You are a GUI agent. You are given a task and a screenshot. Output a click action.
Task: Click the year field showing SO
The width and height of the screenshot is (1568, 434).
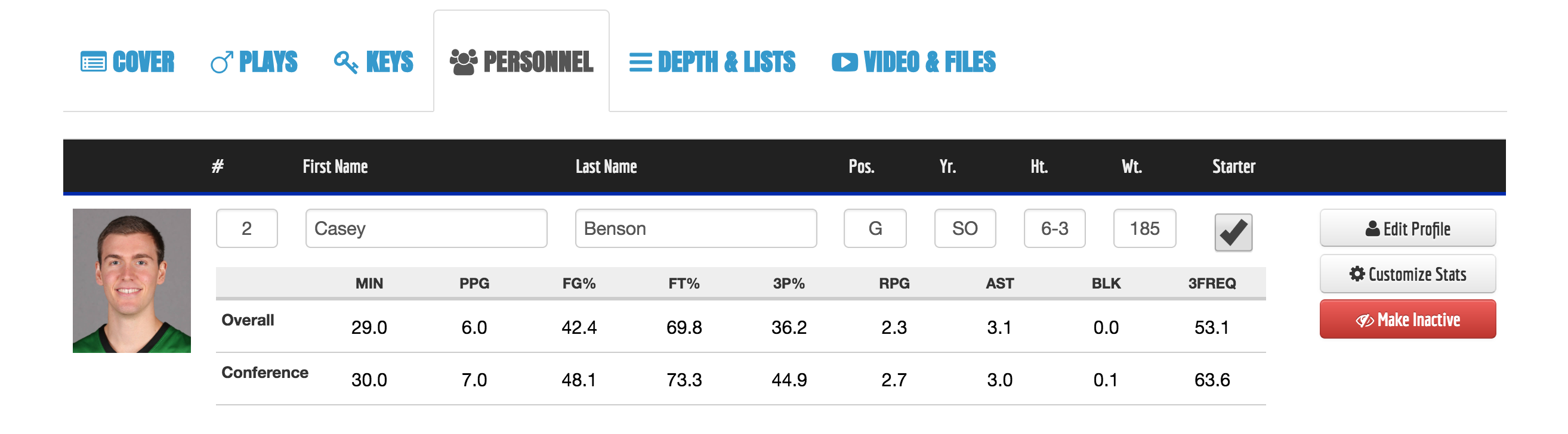[x=965, y=228]
